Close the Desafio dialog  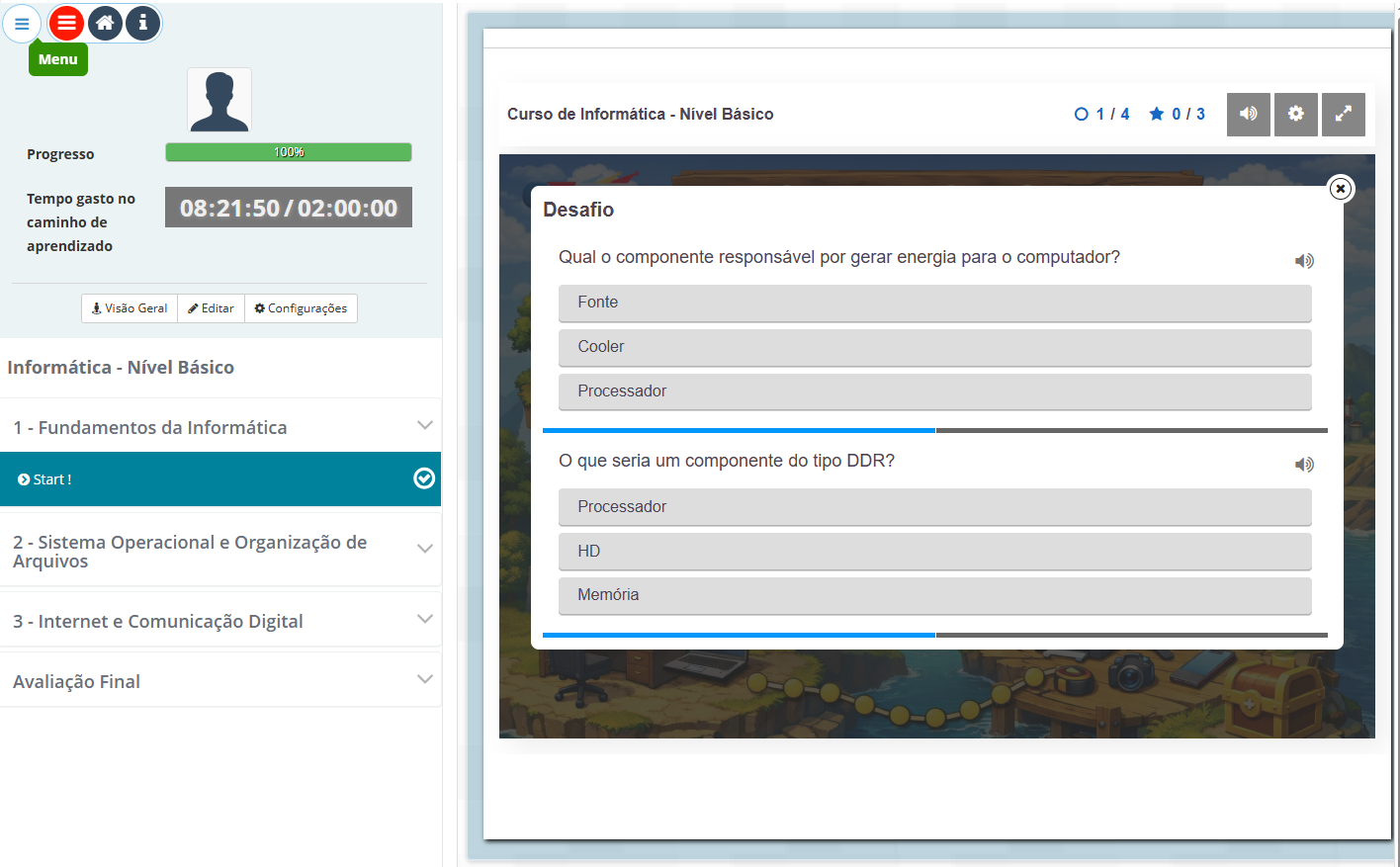point(1340,189)
